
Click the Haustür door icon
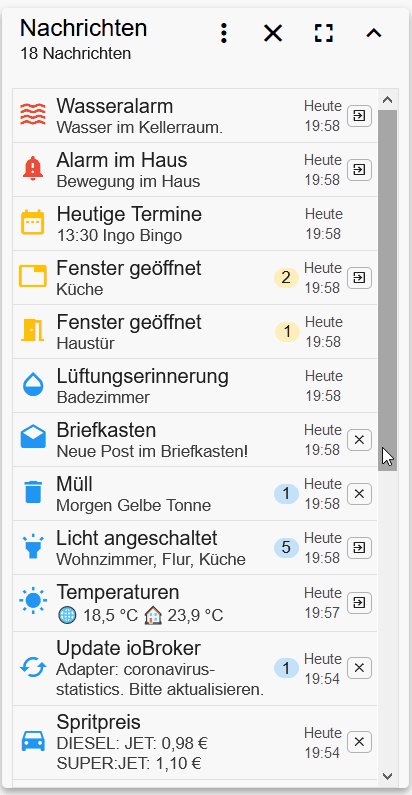(x=33, y=331)
